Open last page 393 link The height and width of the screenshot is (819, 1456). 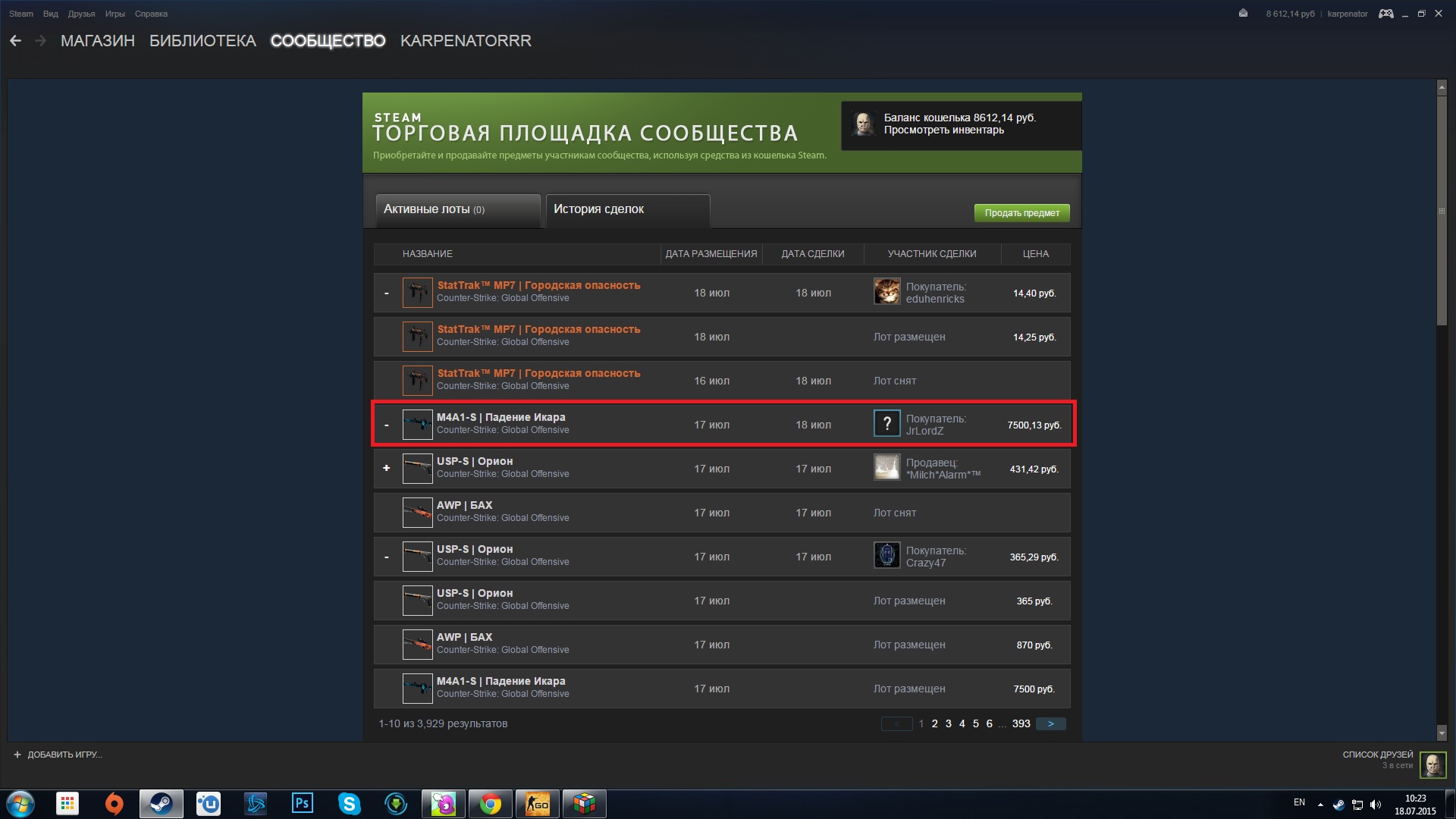[1021, 724]
